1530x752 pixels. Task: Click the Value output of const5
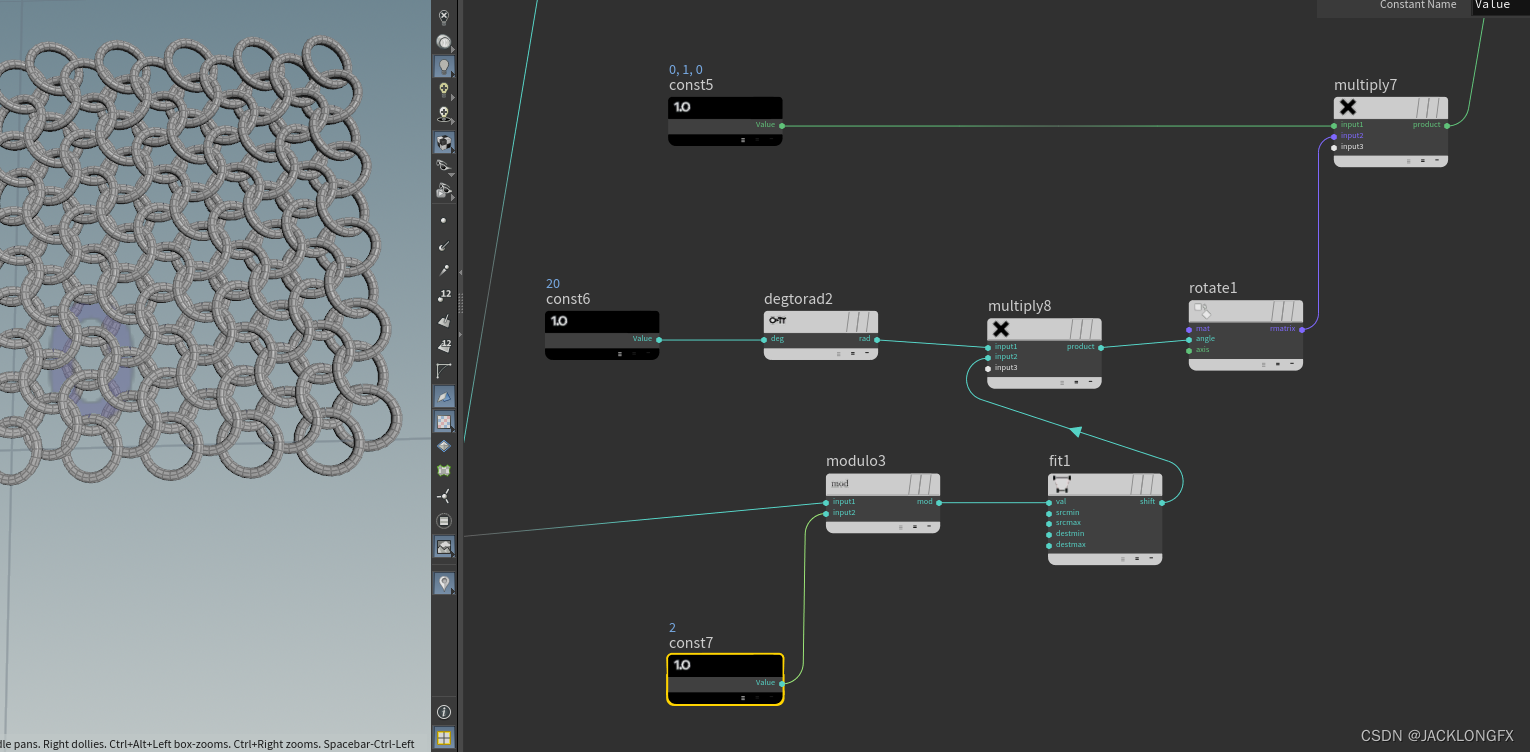782,125
